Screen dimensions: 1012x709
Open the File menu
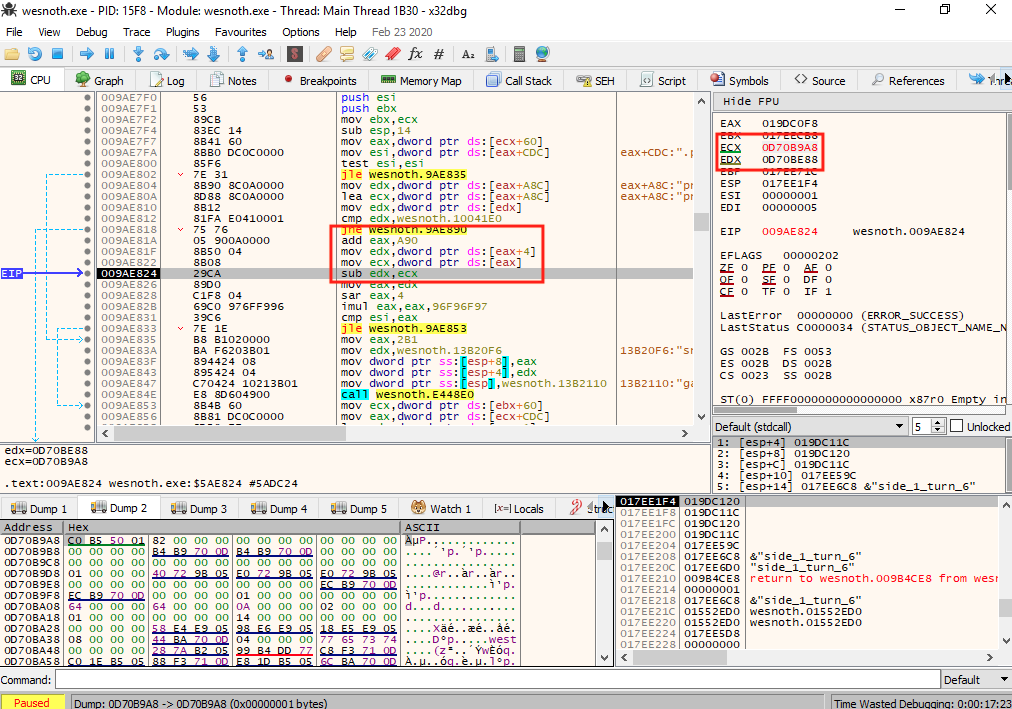14,32
